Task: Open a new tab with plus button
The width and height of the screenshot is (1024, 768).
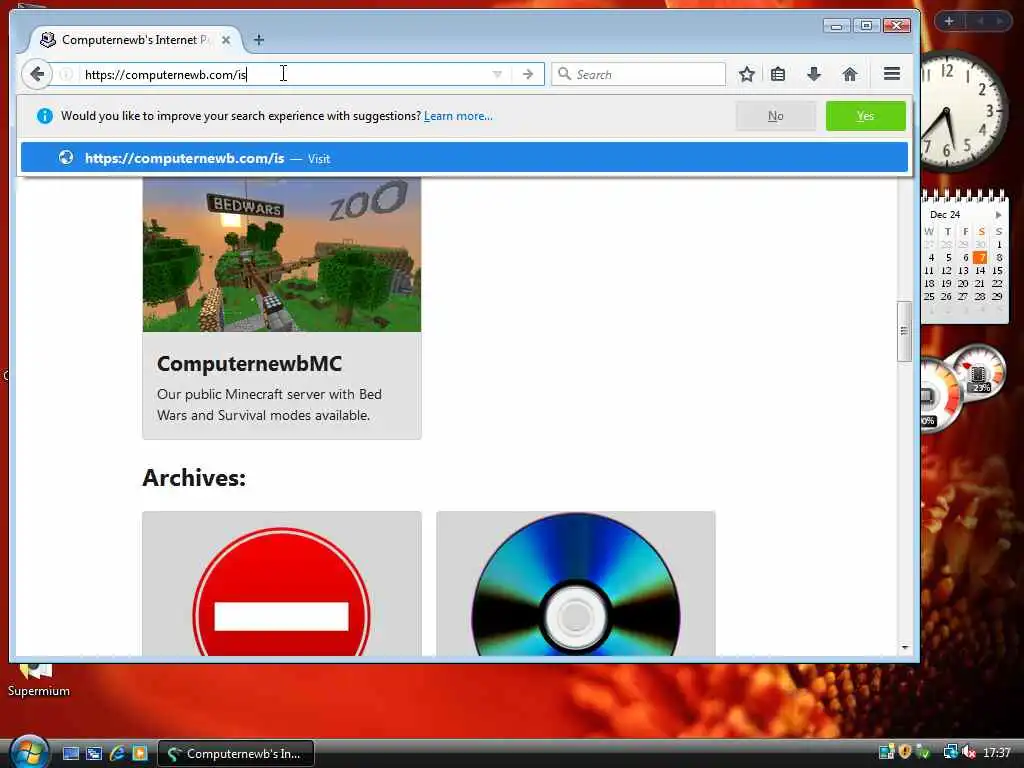Action: 259,40
